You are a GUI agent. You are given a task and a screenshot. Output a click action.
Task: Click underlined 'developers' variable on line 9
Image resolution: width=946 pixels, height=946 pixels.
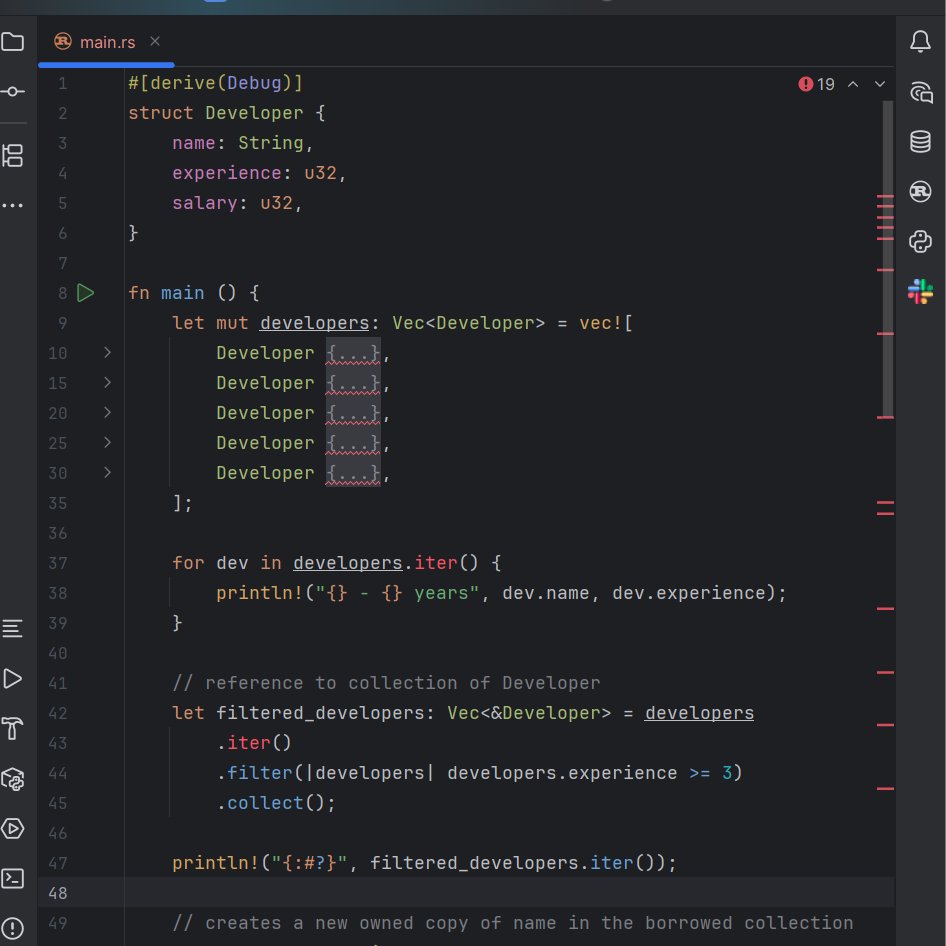314,323
